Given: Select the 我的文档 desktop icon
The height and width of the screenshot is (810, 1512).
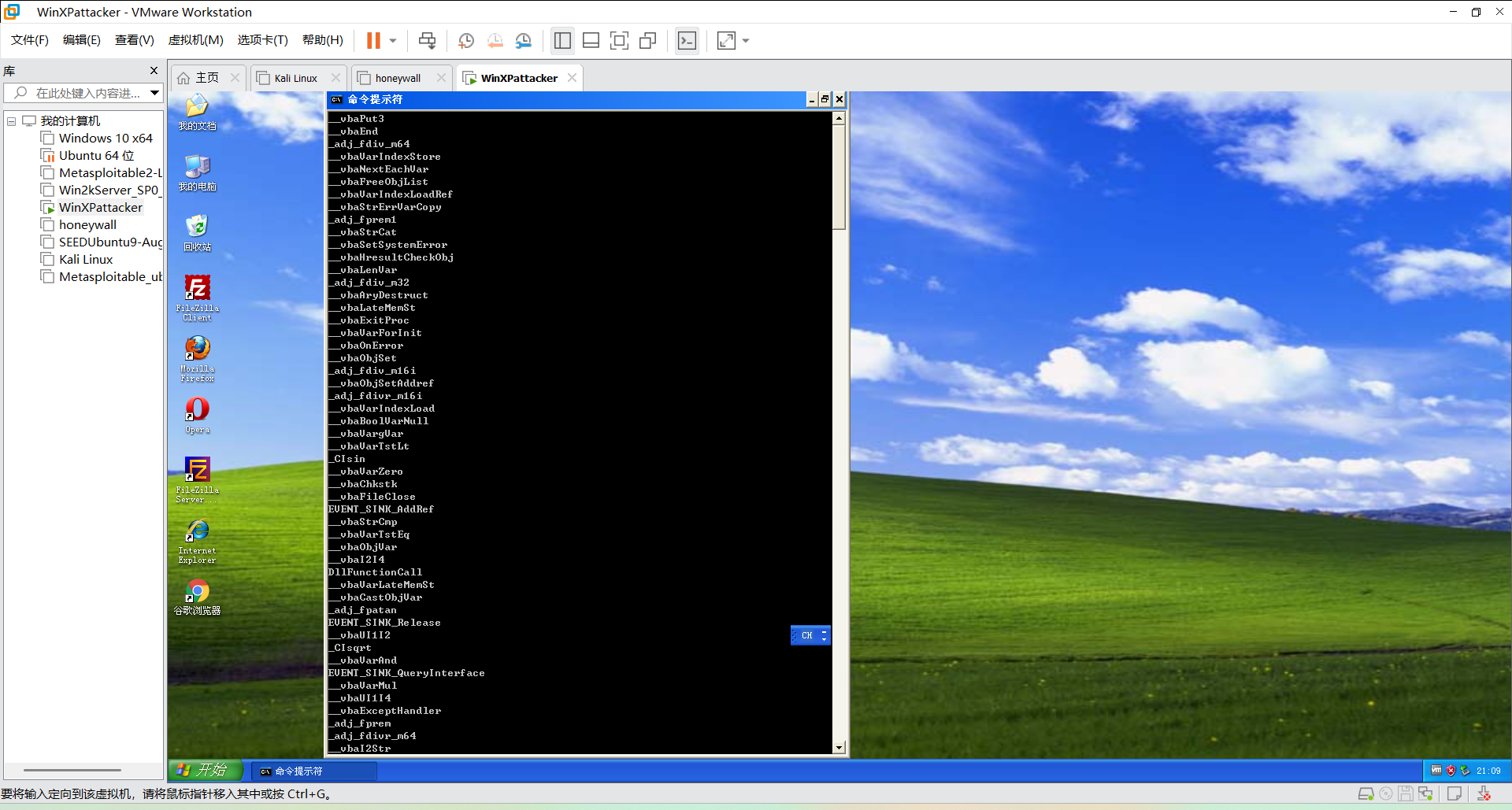Looking at the screenshot, I should tap(197, 113).
